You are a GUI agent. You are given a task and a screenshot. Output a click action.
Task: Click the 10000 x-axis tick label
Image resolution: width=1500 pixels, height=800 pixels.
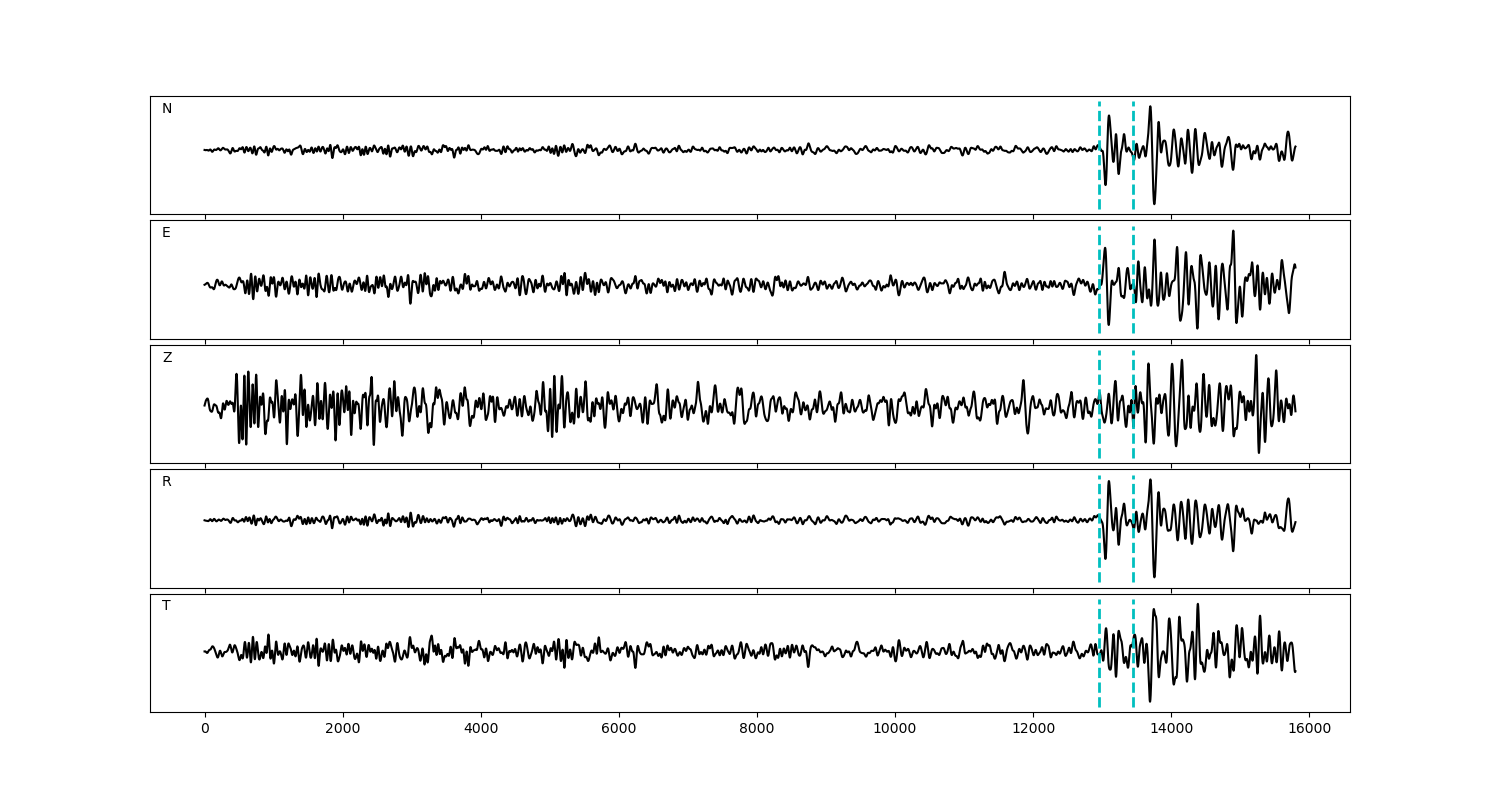tap(895, 730)
